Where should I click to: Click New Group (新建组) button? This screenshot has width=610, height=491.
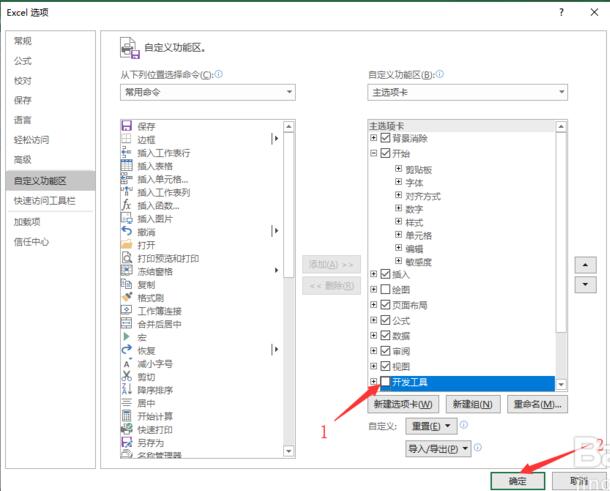(x=473, y=404)
